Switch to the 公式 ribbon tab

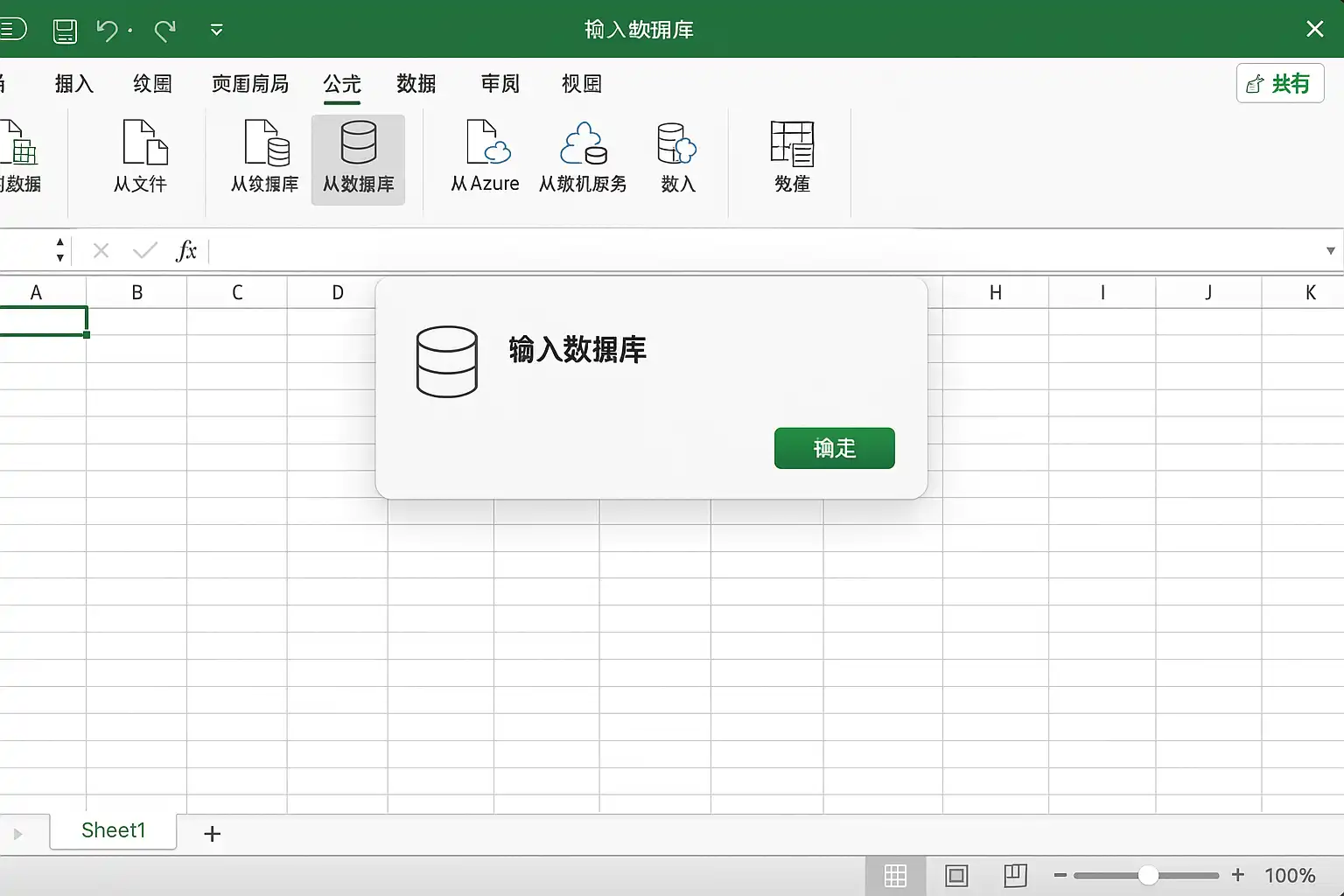point(341,84)
